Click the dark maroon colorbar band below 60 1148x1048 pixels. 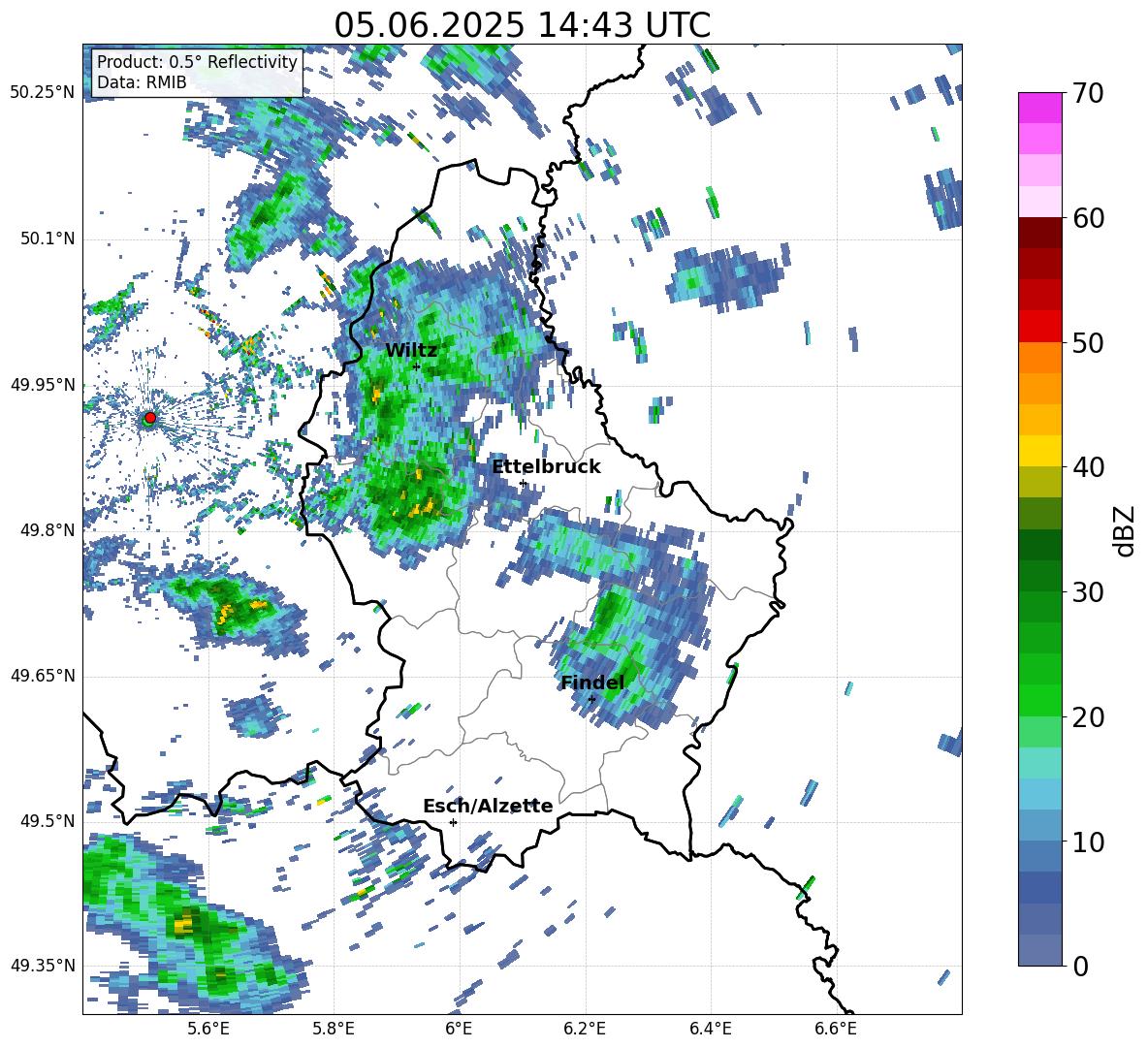click(x=1039, y=232)
